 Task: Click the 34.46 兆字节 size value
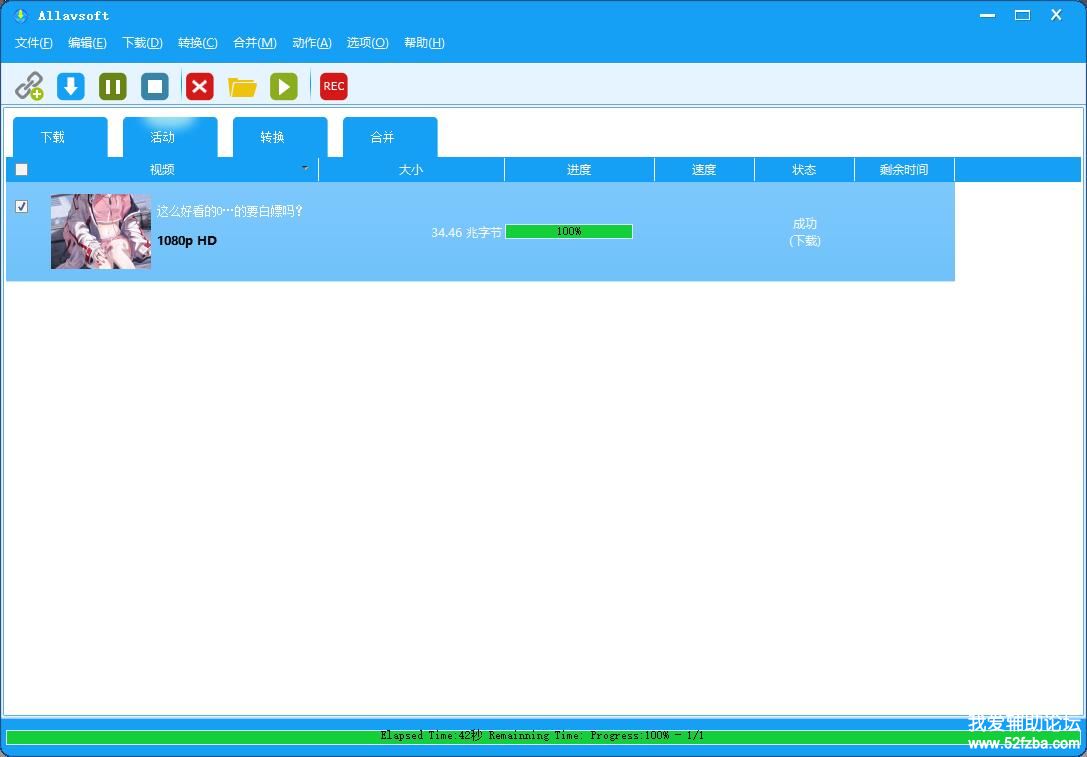[466, 233]
